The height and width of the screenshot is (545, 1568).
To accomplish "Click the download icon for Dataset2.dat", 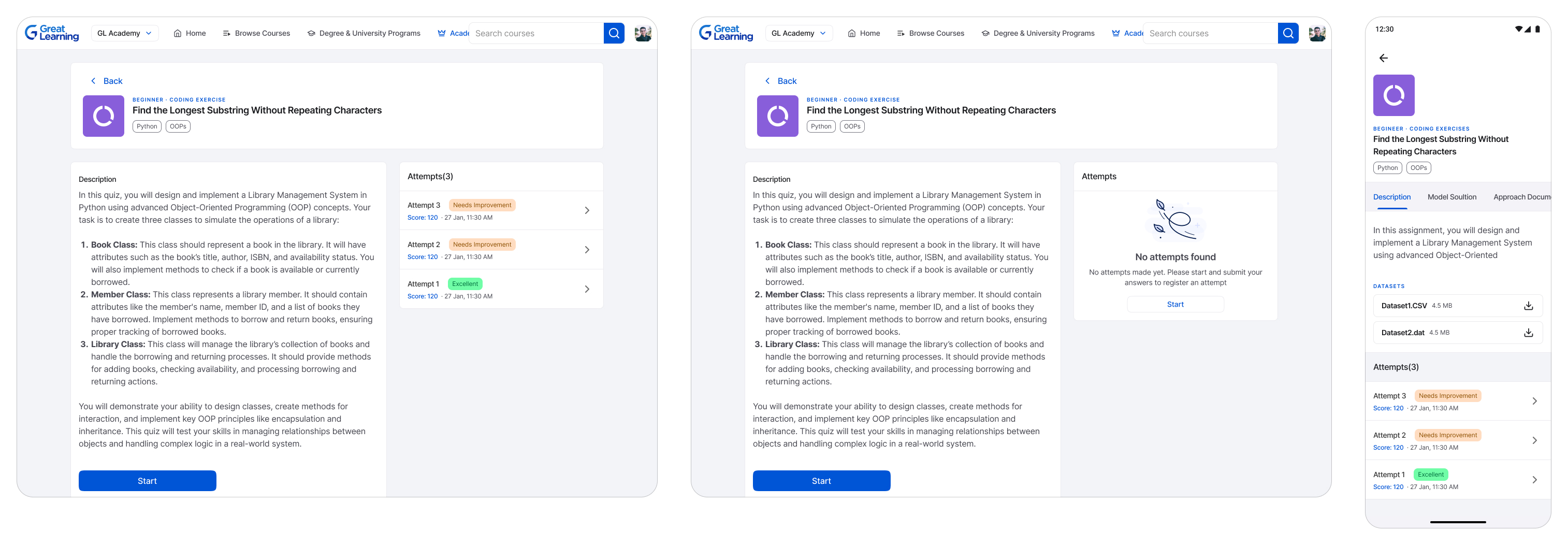I will 1528,333.
